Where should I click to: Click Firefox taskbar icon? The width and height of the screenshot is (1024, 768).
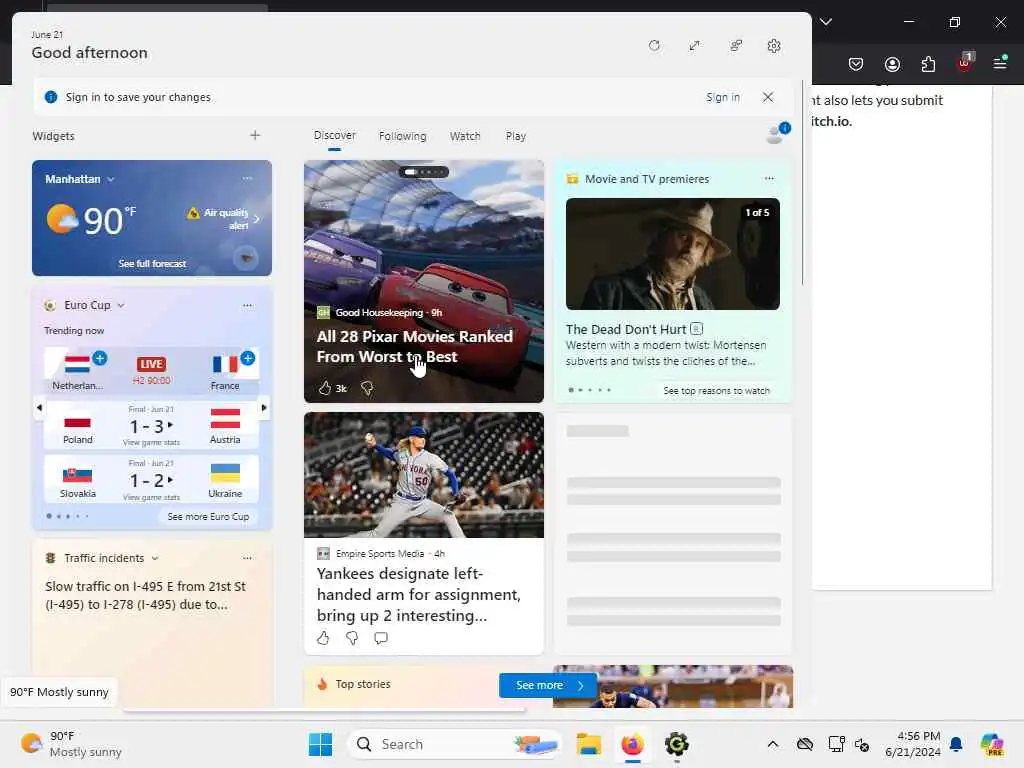pos(632,744)
